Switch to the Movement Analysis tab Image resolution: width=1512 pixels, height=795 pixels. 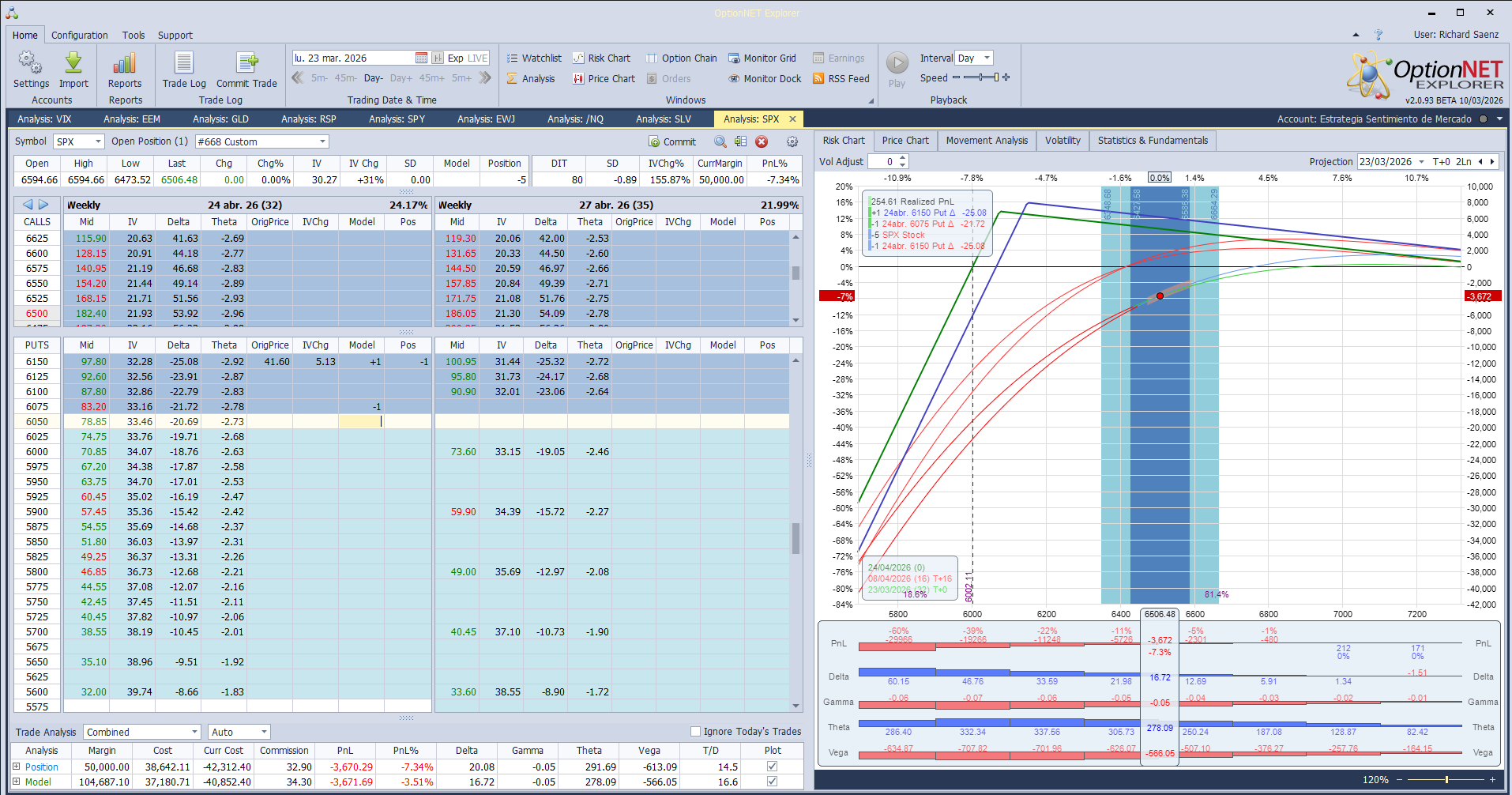click(x=987, y=141)
